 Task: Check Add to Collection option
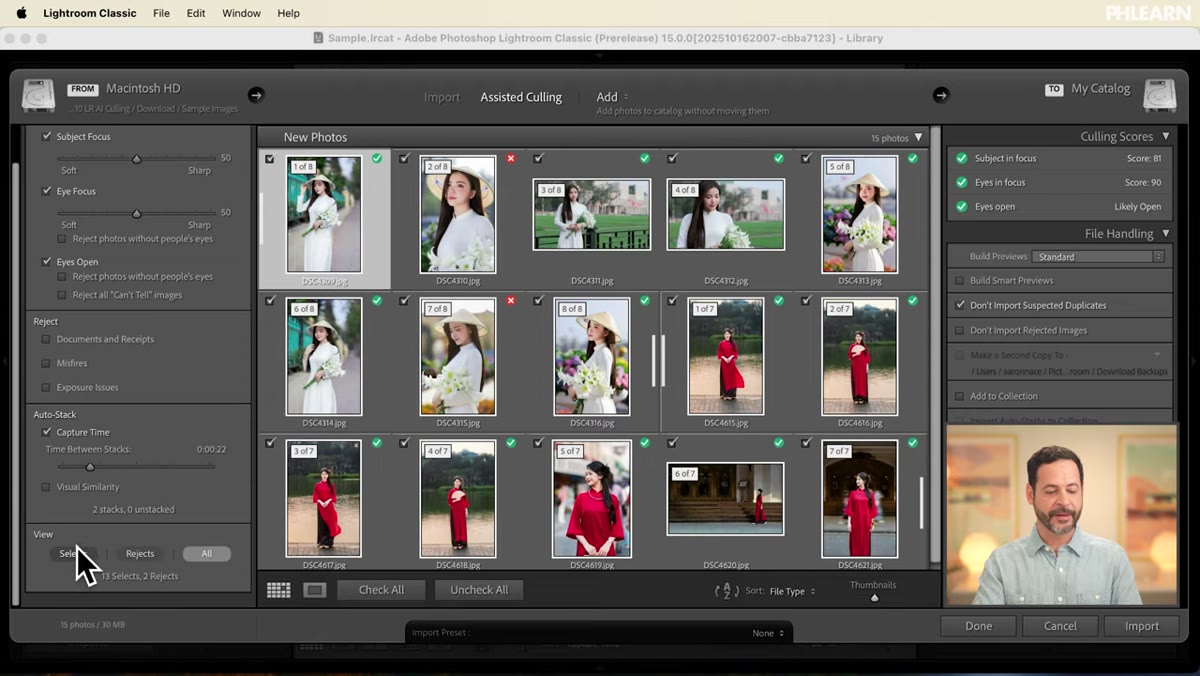pyautogui.click(x=960, y=396)
